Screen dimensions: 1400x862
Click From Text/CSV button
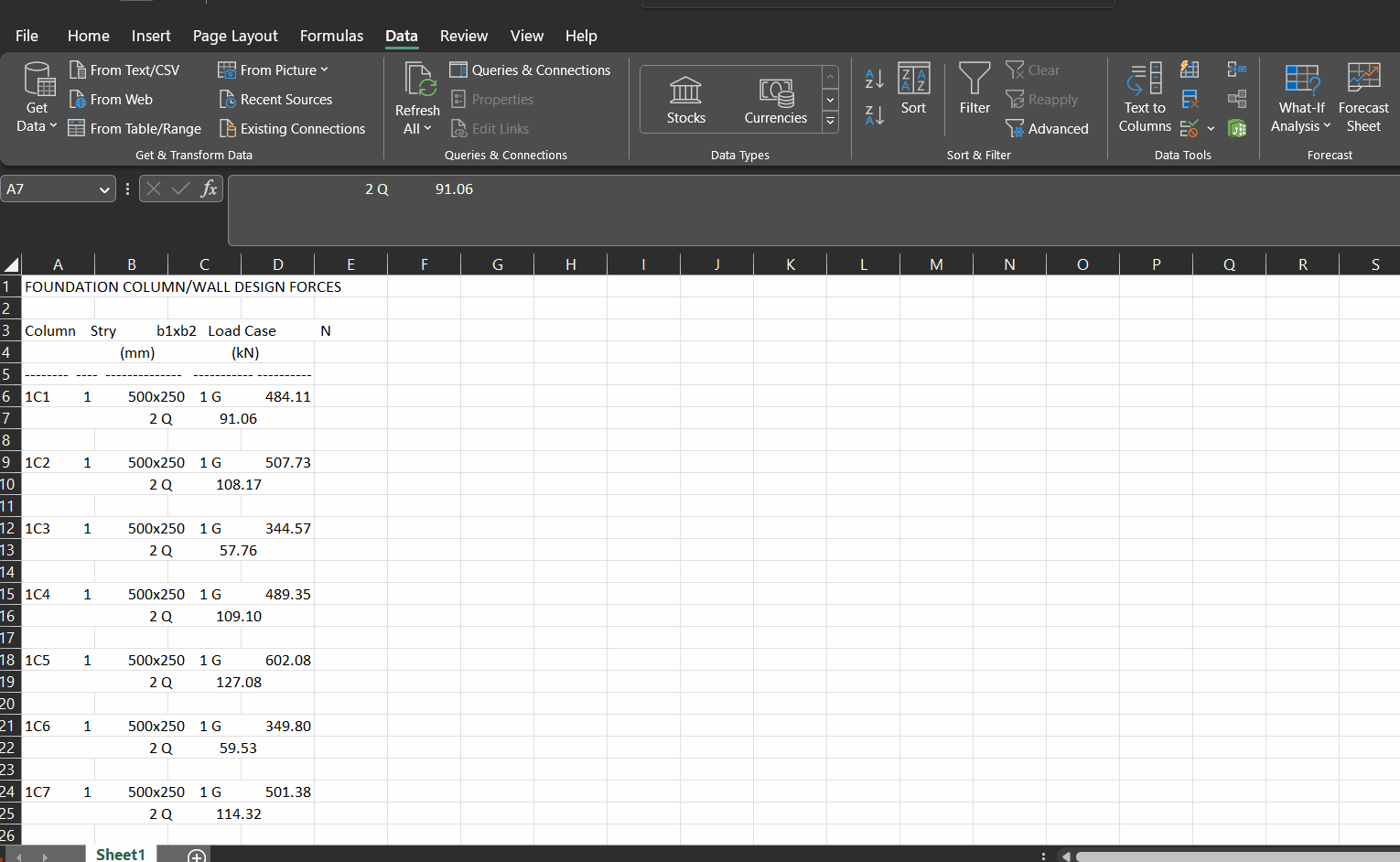pyautogui.click(x=124, y=70)
